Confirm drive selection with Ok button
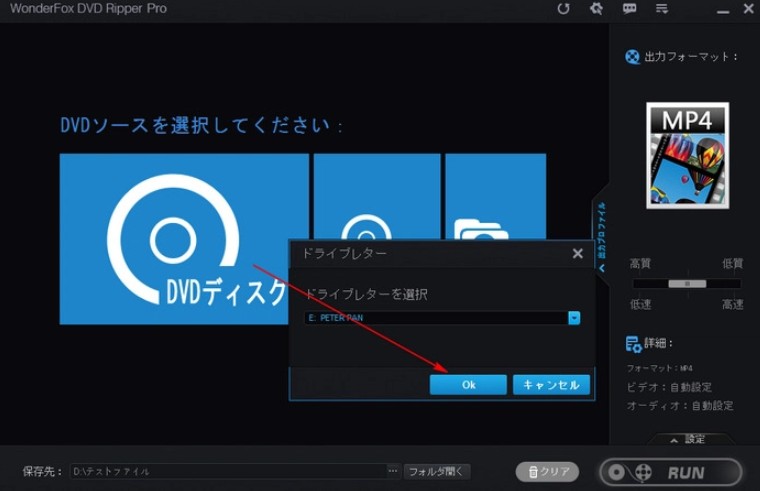Image resolution: width=760 pixels, height=491 pixels. 468,385
